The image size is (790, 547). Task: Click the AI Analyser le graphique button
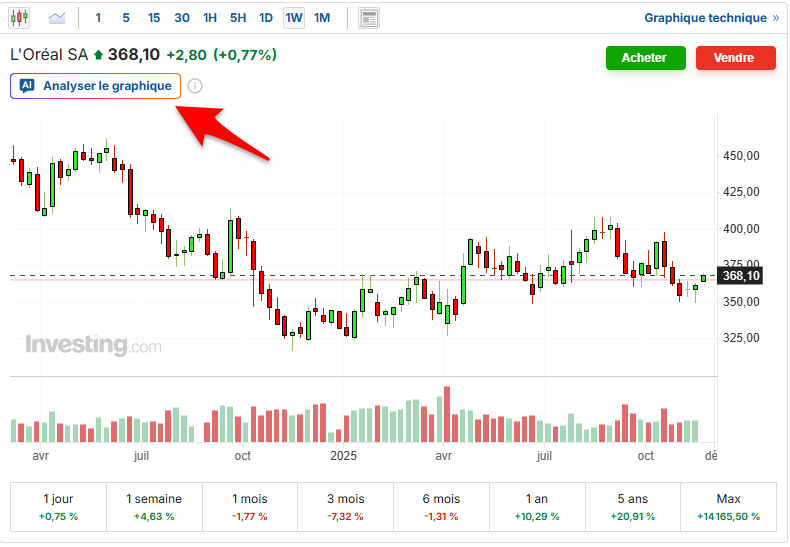pyautogui.click(x=96, y=86)
